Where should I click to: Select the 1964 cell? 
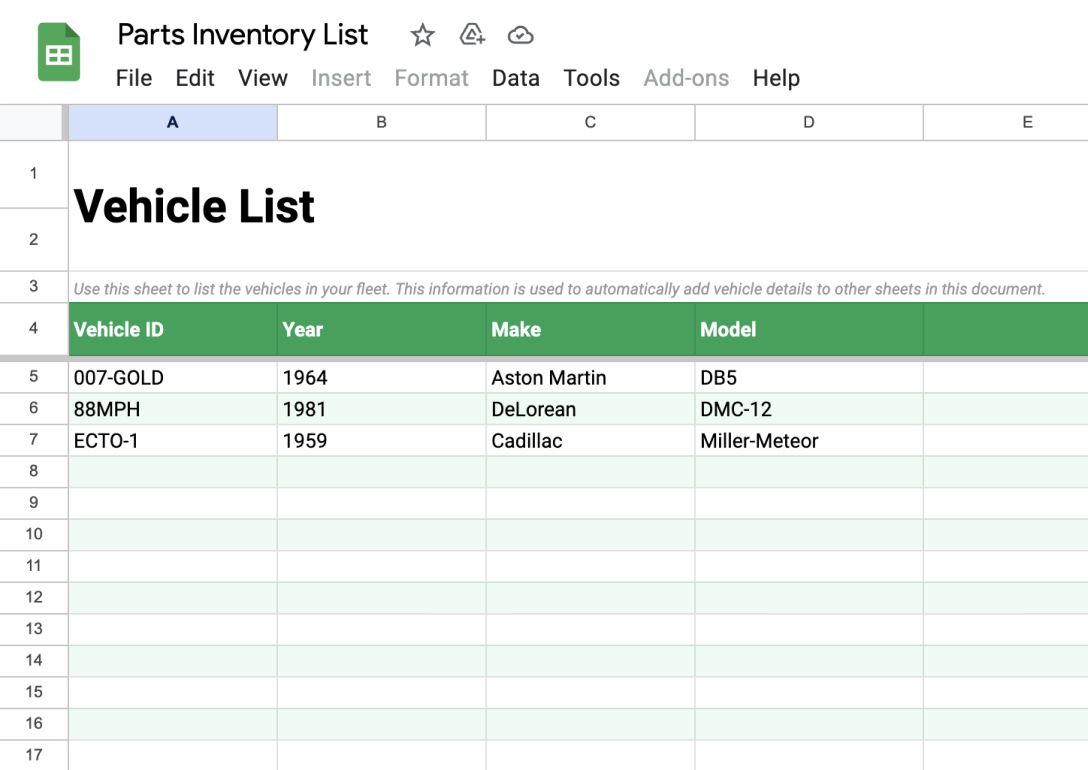(382, 377)
